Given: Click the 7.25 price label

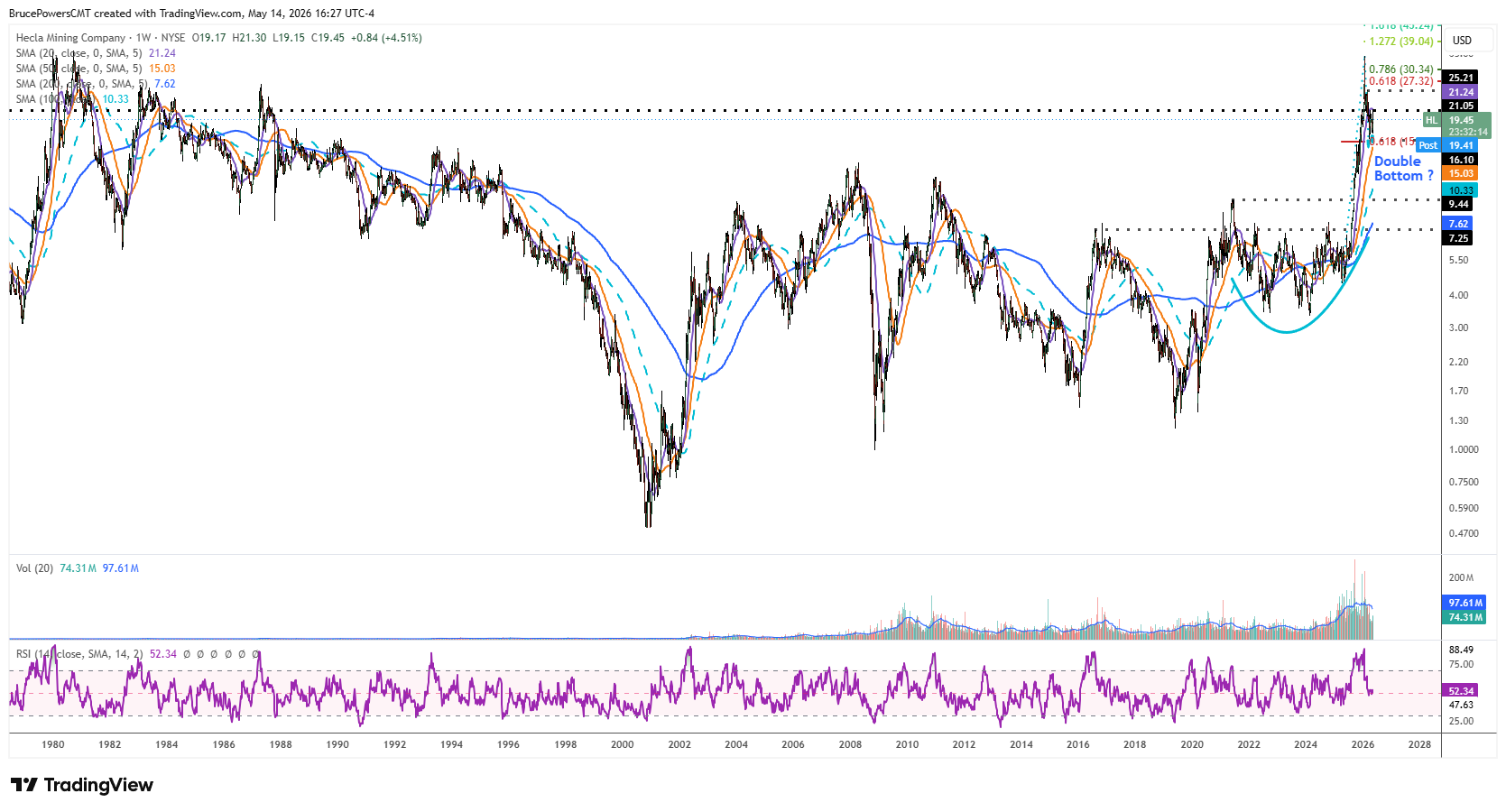Looking at the screenshot, I should click(1458, 238).
